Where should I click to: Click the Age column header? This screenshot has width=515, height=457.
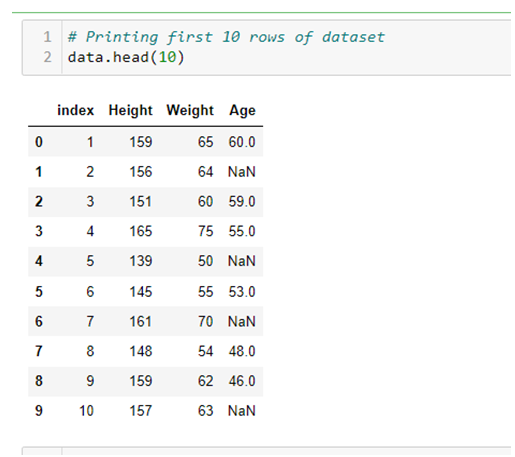[x=242, y=110]
